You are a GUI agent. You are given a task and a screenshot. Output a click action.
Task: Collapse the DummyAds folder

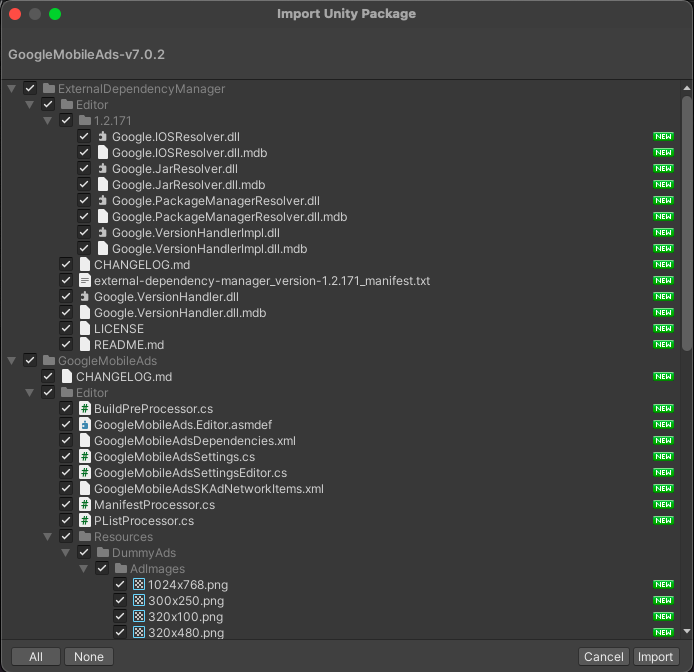tap(66, 553)
